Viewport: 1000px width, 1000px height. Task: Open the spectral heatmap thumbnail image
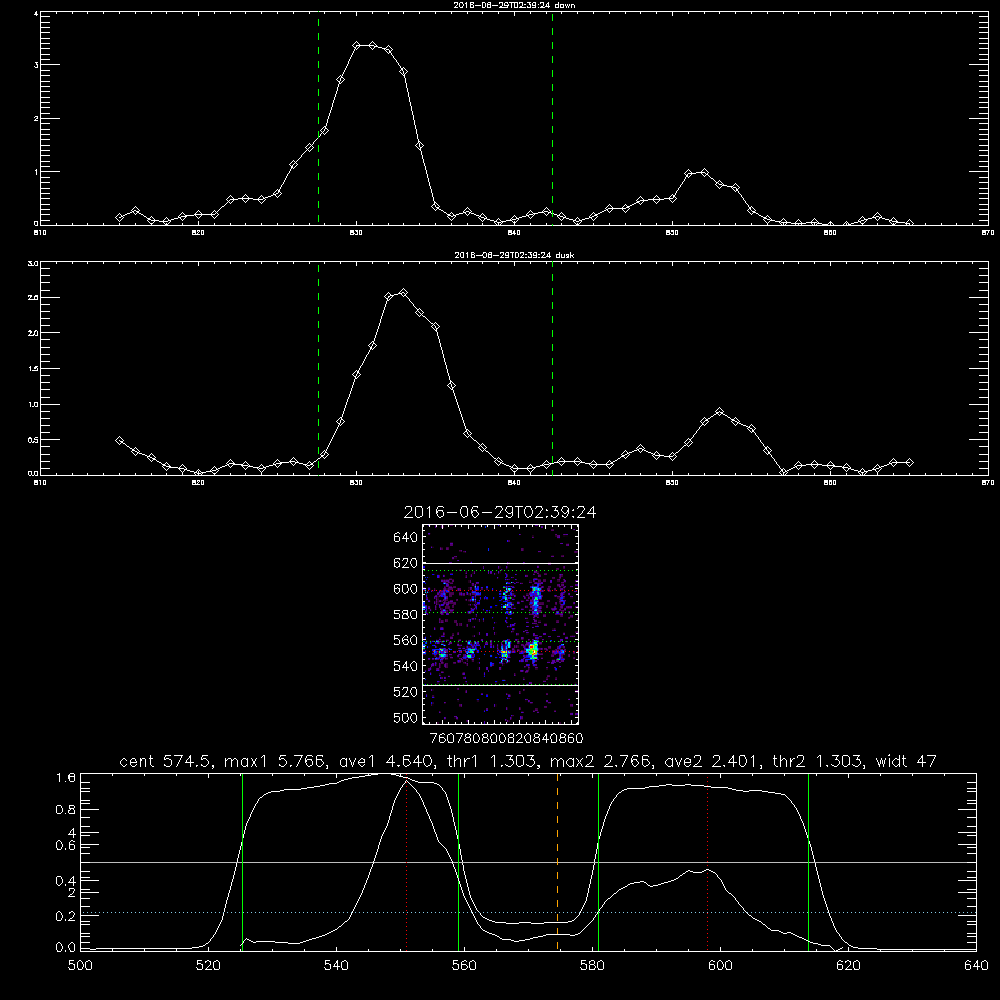click(x=501, y=624)
